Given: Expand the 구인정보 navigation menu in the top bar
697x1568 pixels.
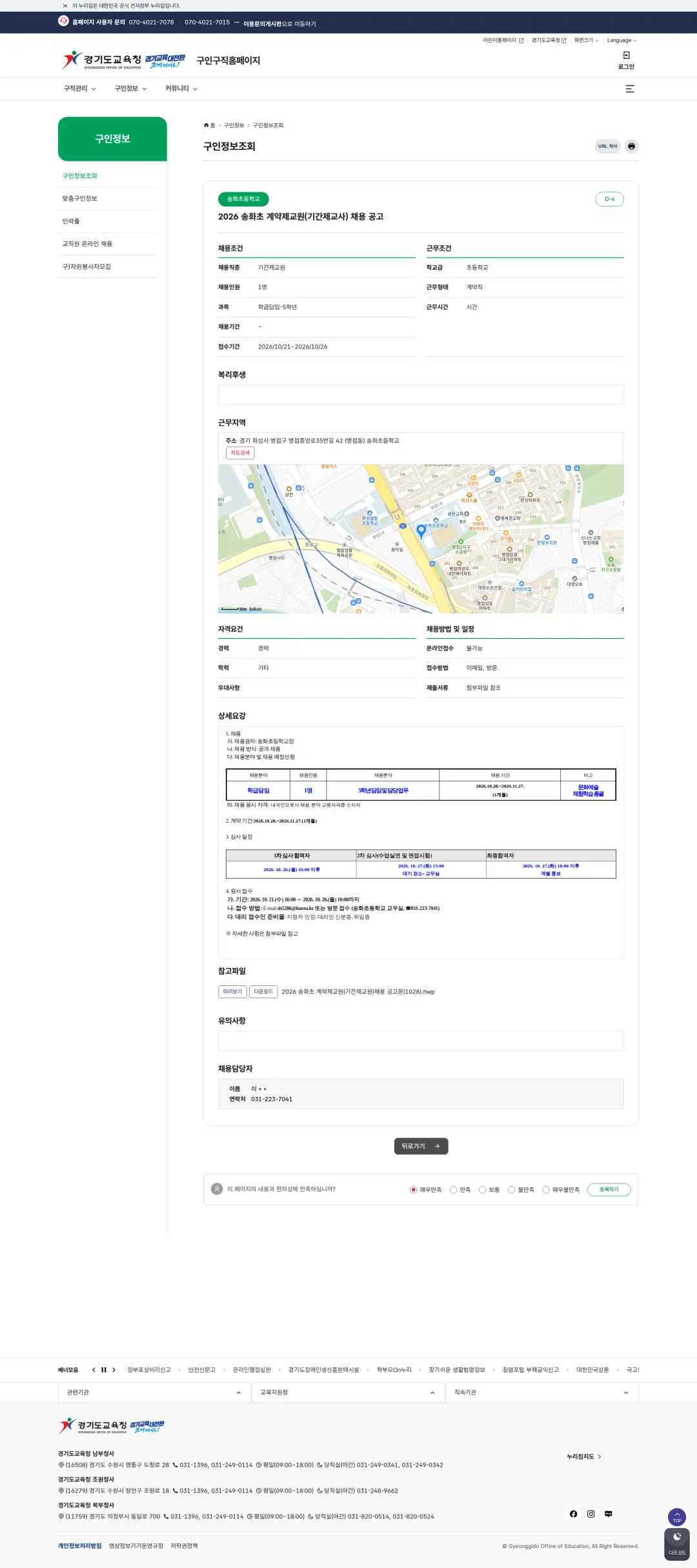Looking at the screenshot, I should (131, 89).
